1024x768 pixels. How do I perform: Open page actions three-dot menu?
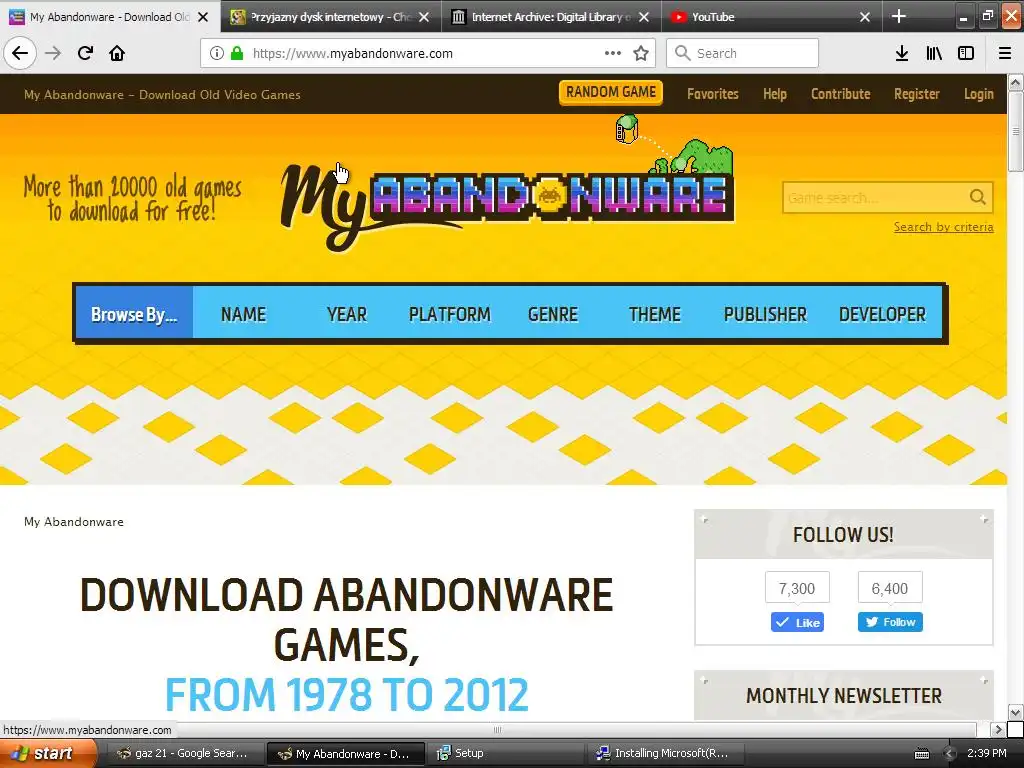pyautogui.click(x=613, y=53)
